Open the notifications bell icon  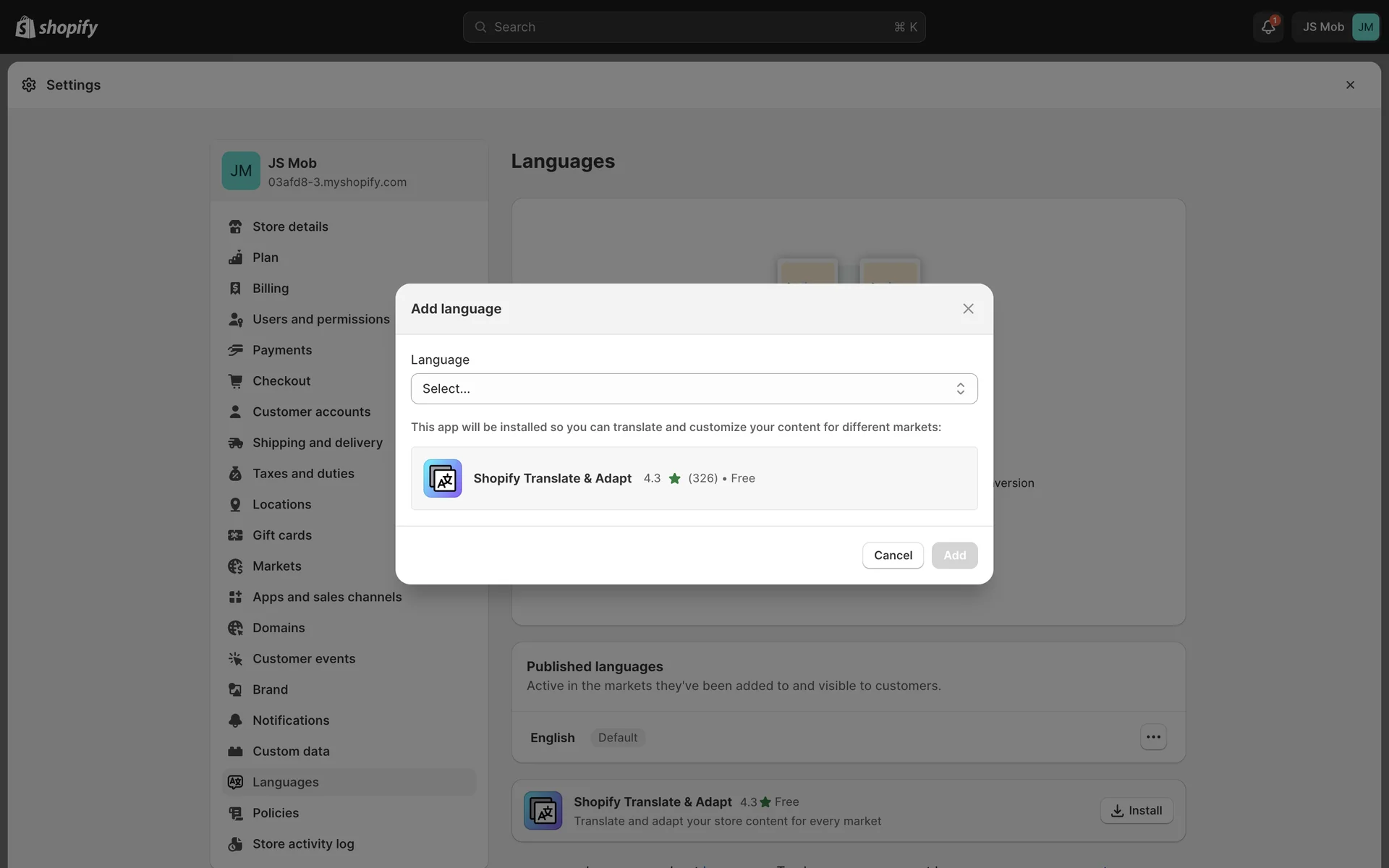1267,27
